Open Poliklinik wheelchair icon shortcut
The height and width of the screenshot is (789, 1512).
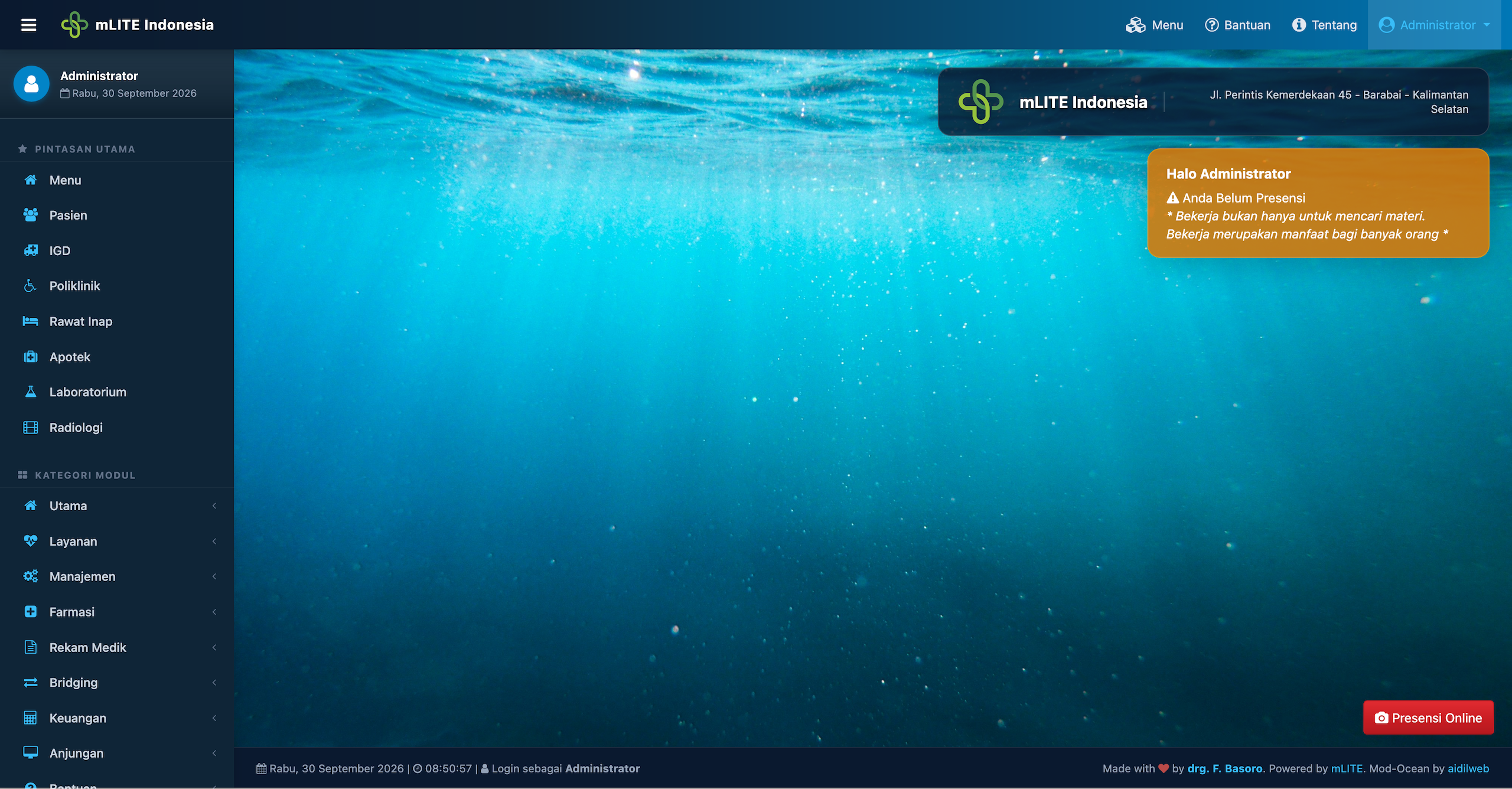[31, 286]
